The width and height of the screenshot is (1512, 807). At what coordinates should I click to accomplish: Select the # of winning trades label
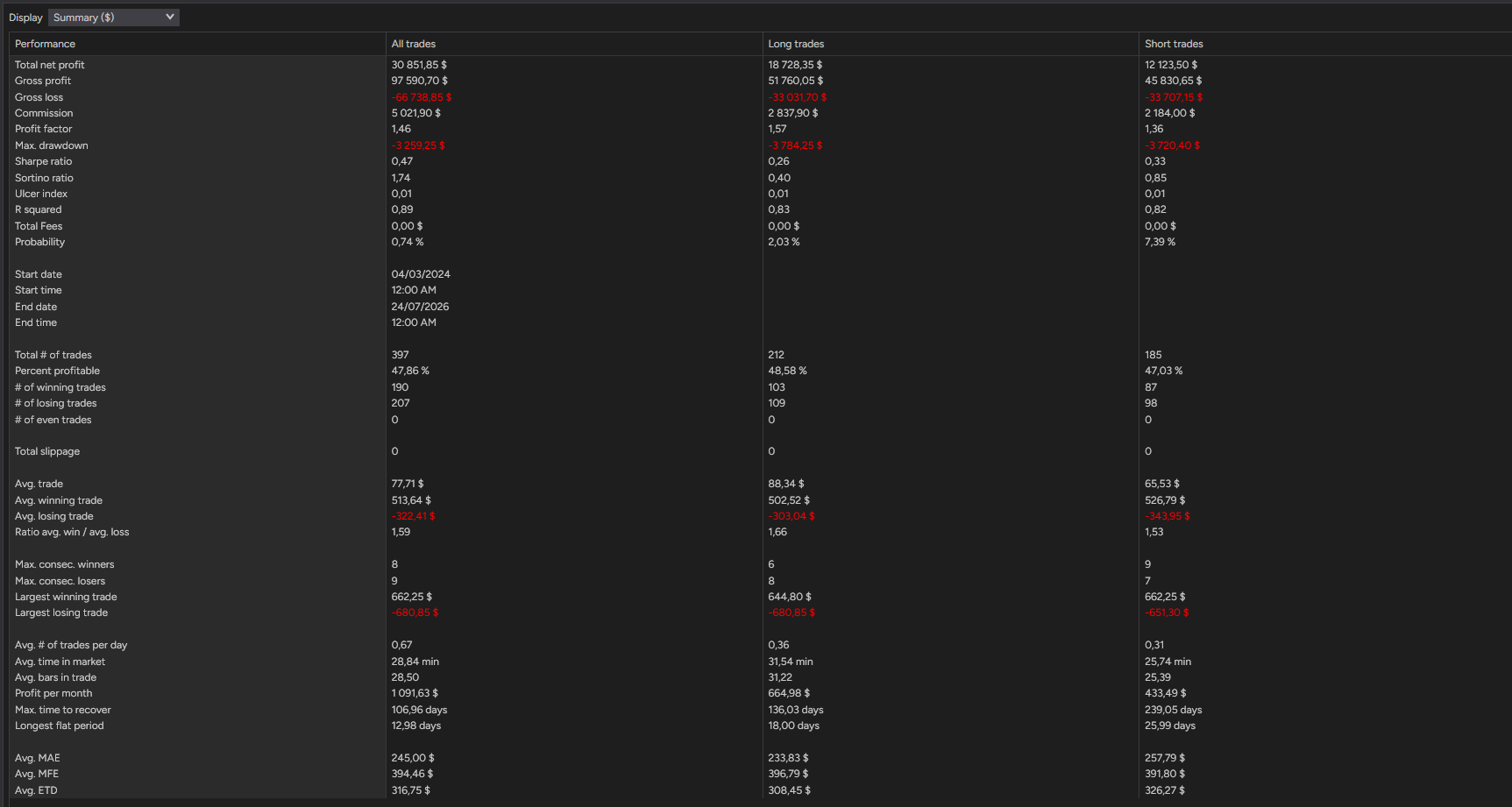[60, 387]
